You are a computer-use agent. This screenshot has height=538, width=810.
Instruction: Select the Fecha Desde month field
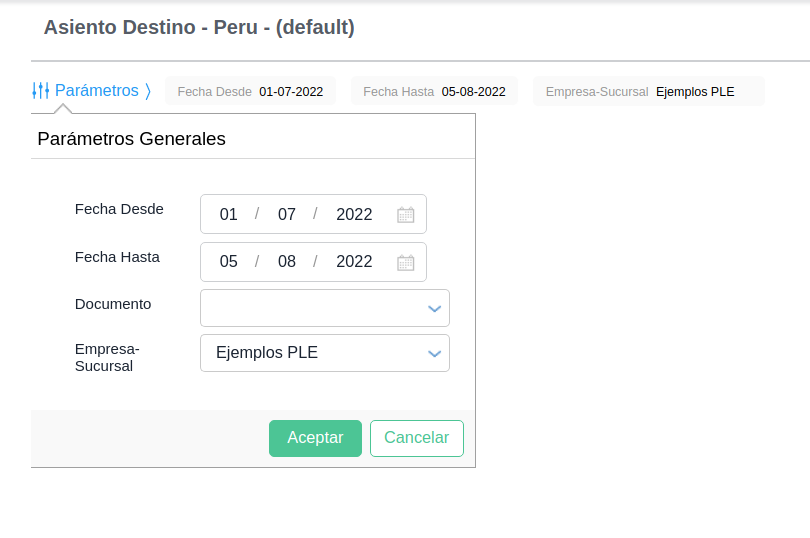click(287, 214)
